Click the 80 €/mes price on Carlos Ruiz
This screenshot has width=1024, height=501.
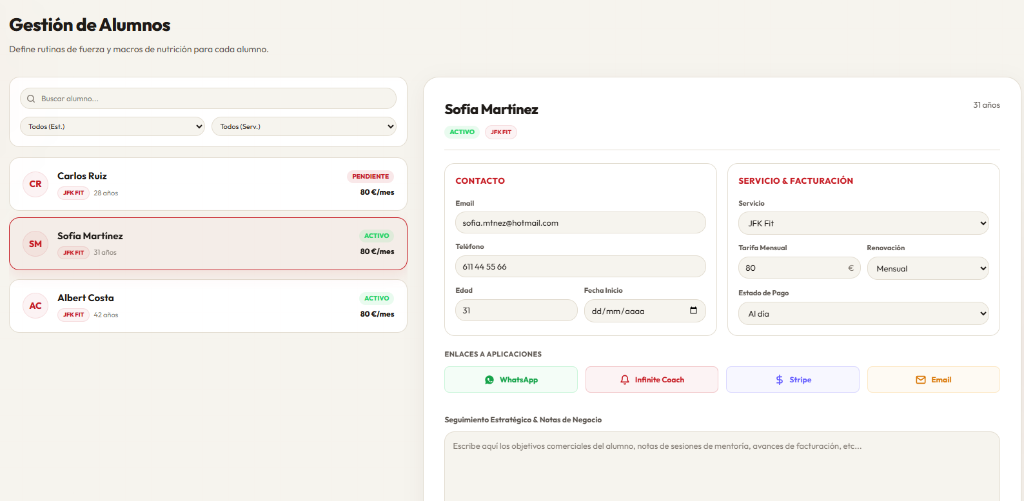click(377, 193)
